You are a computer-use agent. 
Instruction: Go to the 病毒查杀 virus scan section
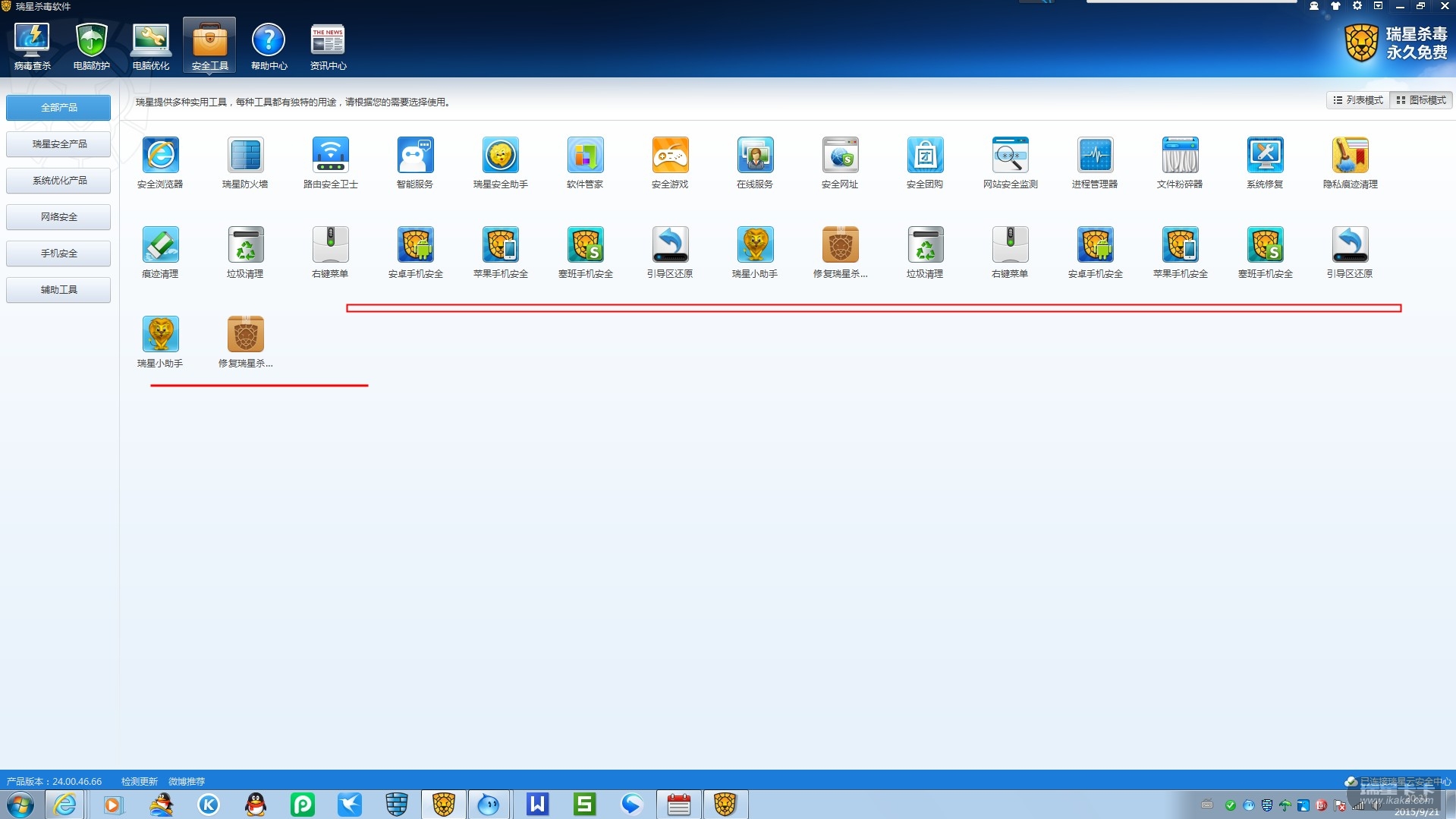point(32,46)
